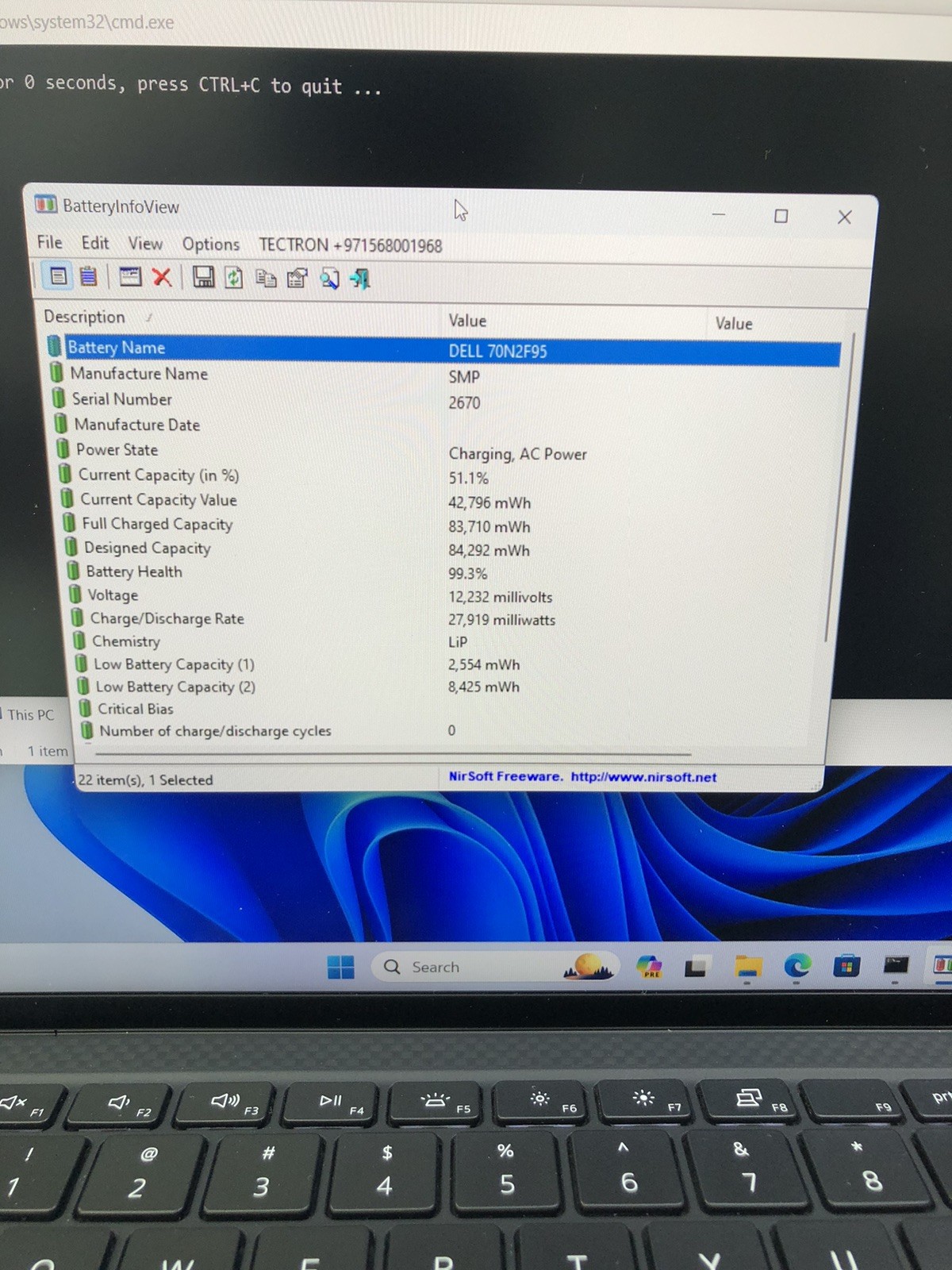This screenshot has width=952, height=1270.
Task: Click the 22 item(s), 1 Selected status text
Action: coord(145,779)
